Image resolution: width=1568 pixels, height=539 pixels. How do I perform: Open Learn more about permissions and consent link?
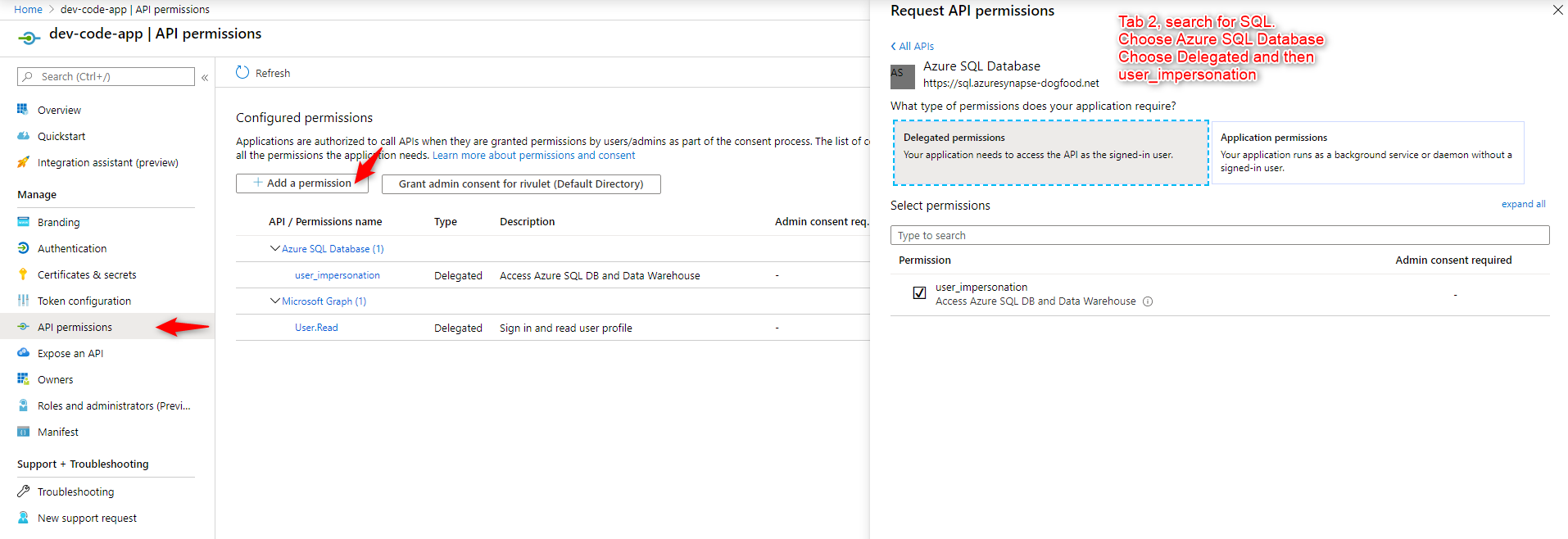coord(533,155)
